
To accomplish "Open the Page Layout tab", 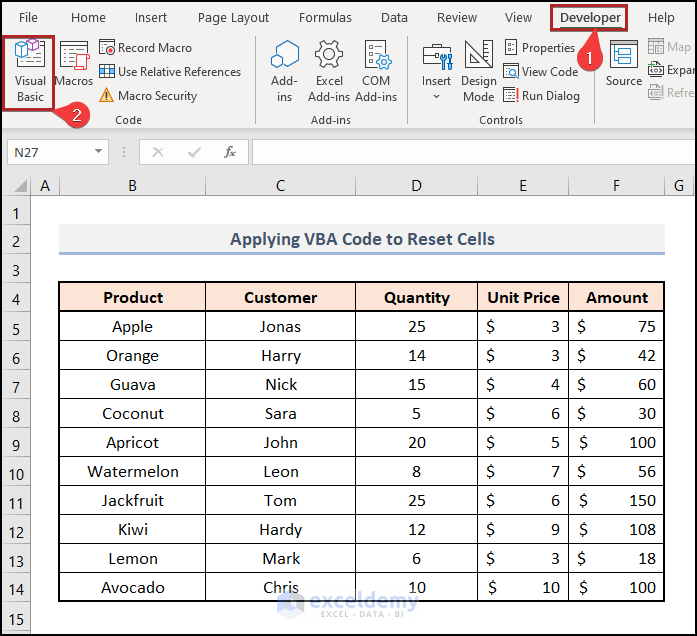I will pos(233,17).
